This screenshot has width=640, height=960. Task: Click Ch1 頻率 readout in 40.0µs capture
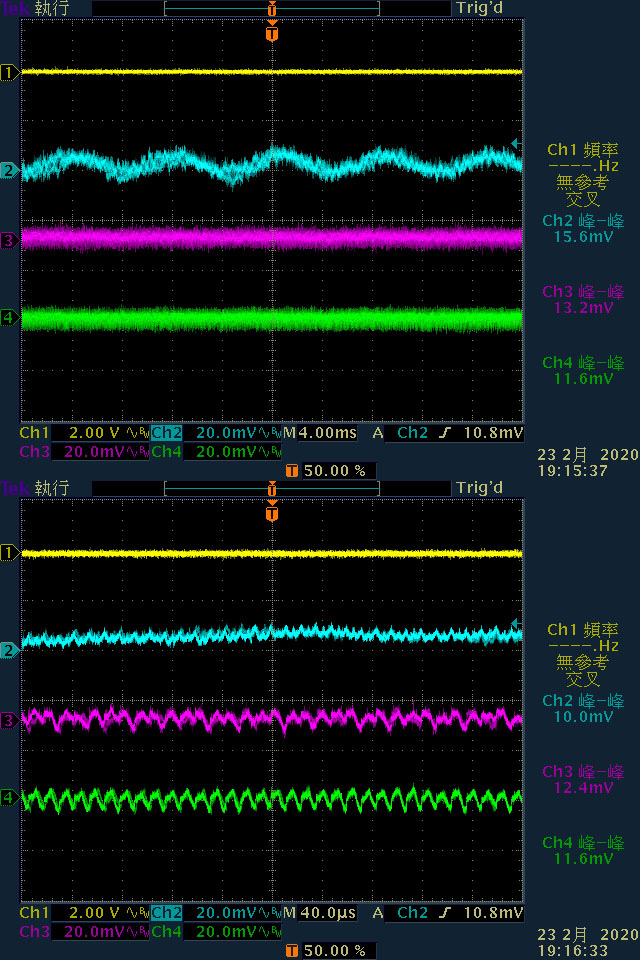tap(583, 654)
